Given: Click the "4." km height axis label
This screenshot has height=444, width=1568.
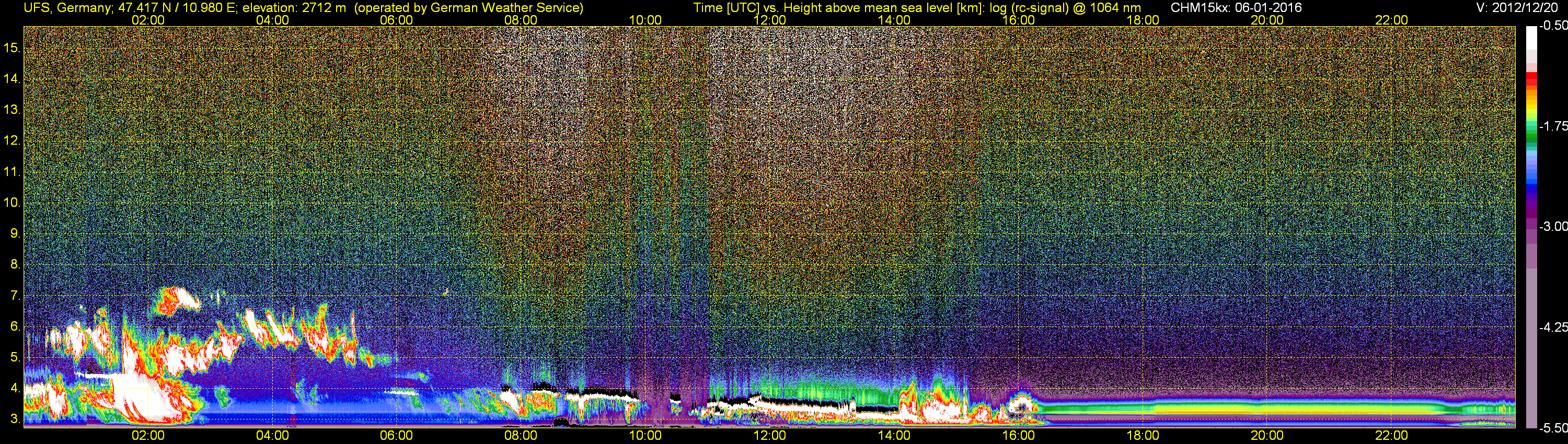Looking at the screenshot, I should [x=15, y=388].
